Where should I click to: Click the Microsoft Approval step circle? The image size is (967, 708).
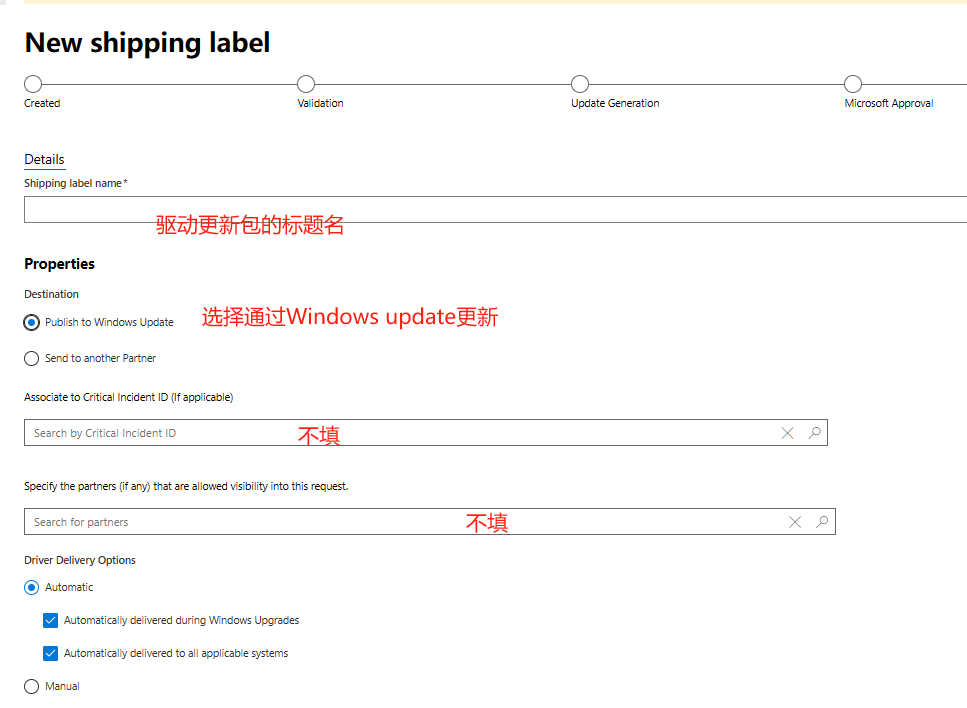click(x=853, y=84)
